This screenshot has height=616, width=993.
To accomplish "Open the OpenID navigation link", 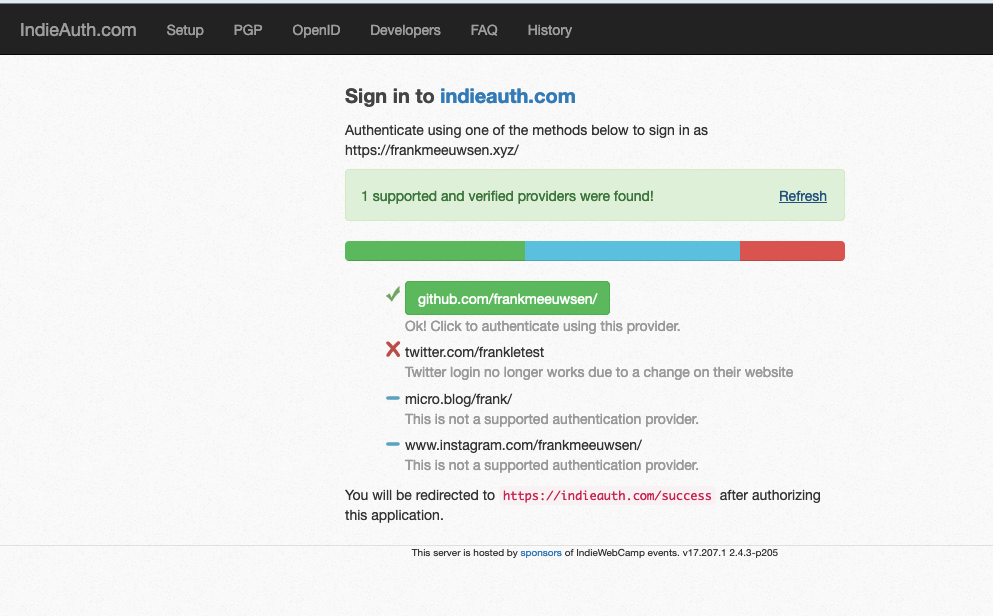I will point(316,30).
